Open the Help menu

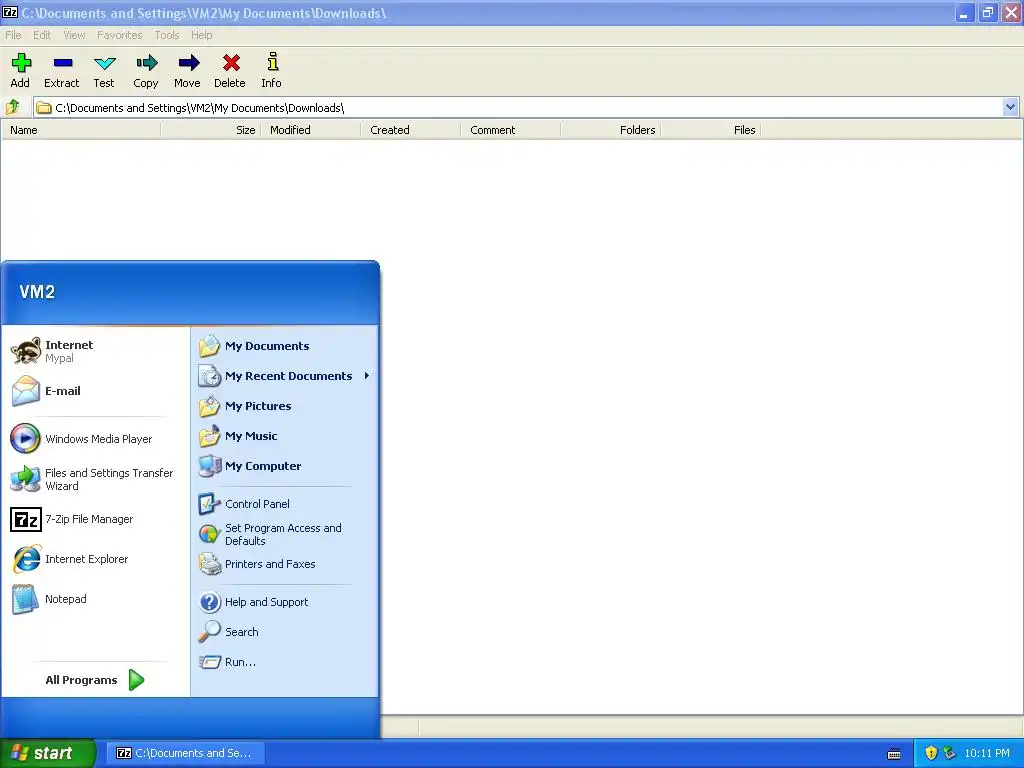pos(201,35)
